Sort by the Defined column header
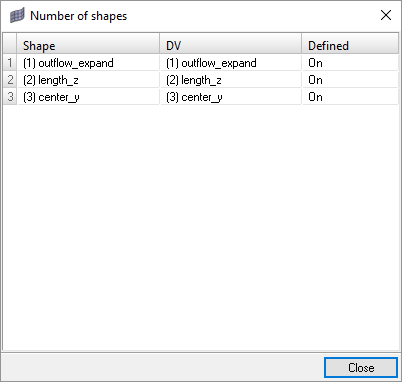The height and width of the screenshot is (382, 402). pyautogui.click(x=350, y=45)
